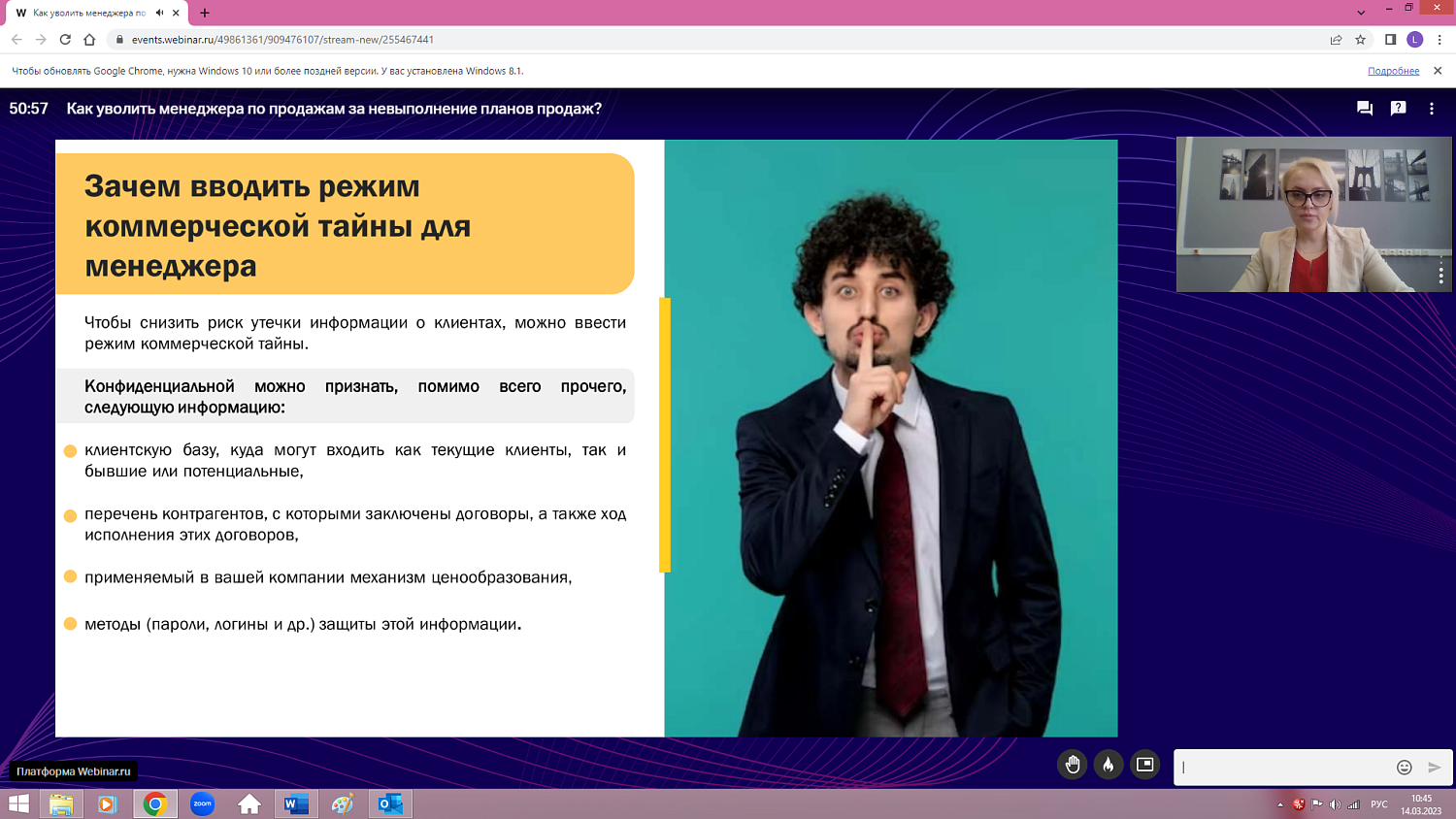Screen dimensions: 1456x819
Task: Bookmark this page with the star
Action: coord(1360,40)
